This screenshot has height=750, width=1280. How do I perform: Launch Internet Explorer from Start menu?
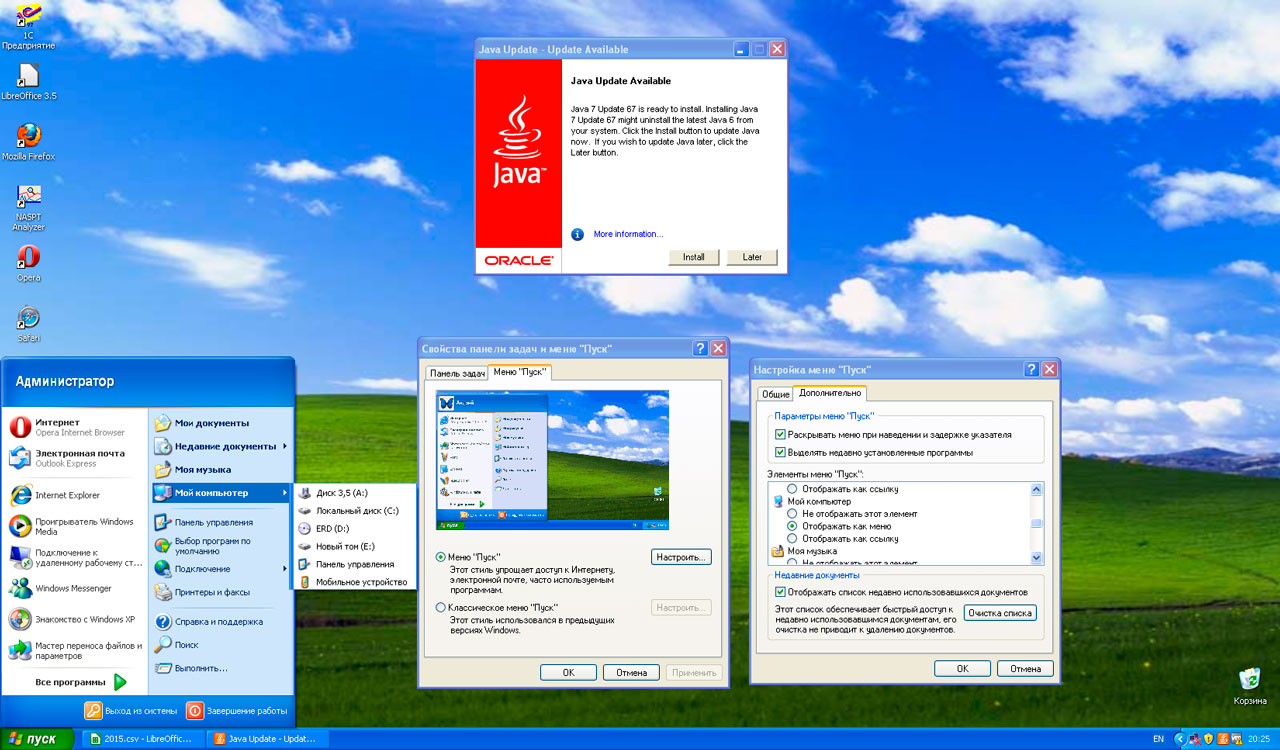(73, 495)
